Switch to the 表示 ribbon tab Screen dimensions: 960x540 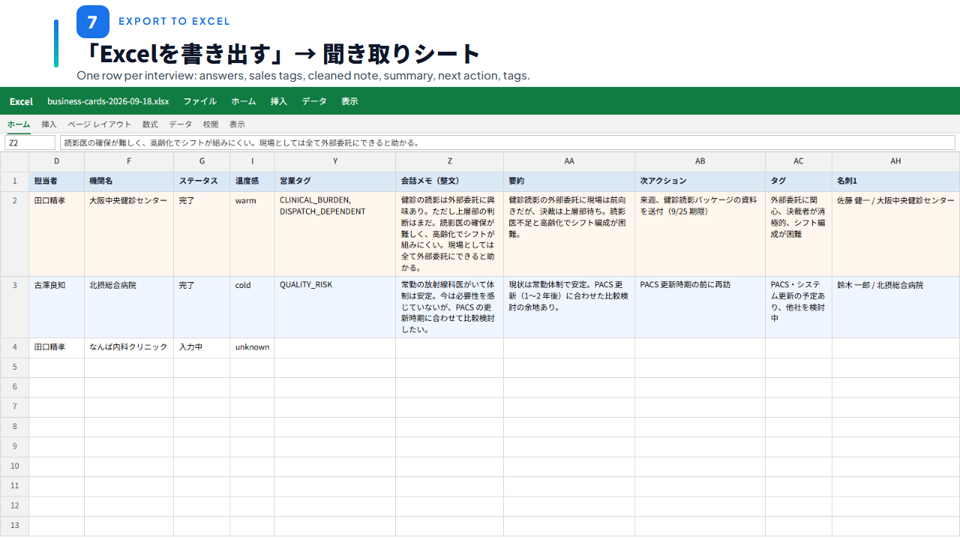click(x=237, y=124)
